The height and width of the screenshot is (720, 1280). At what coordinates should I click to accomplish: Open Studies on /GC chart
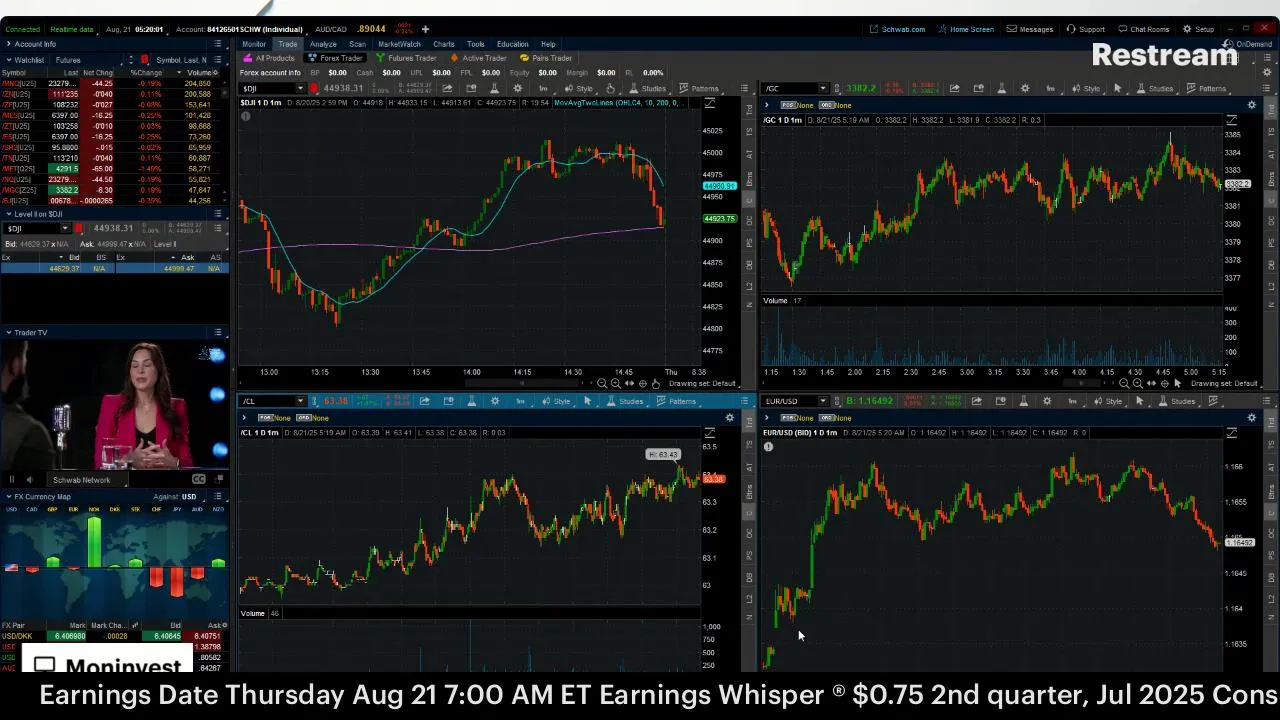[1155, 88]
